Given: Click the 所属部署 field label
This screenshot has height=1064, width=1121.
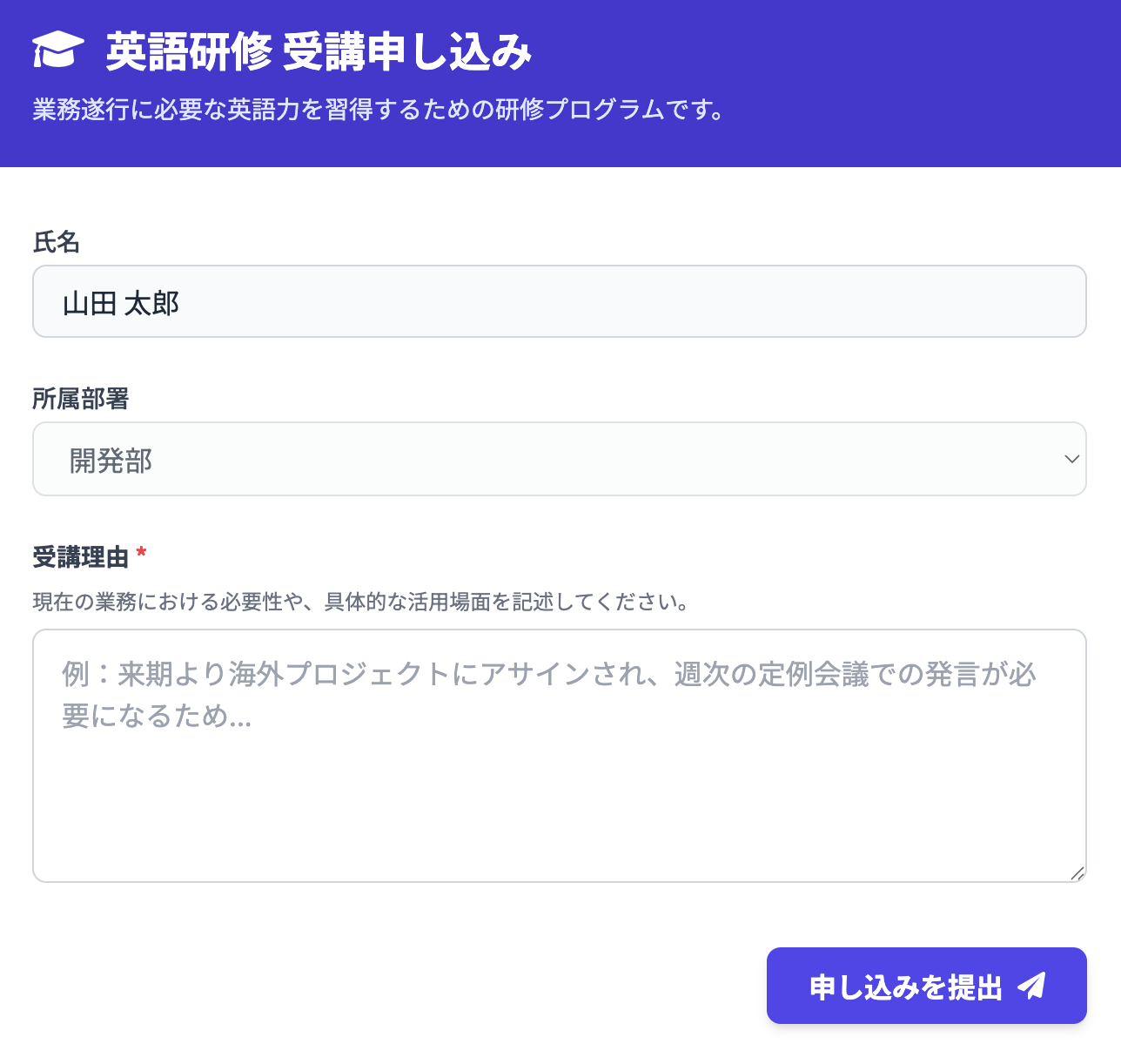Looking at the screenshot, I should (80, 399).
